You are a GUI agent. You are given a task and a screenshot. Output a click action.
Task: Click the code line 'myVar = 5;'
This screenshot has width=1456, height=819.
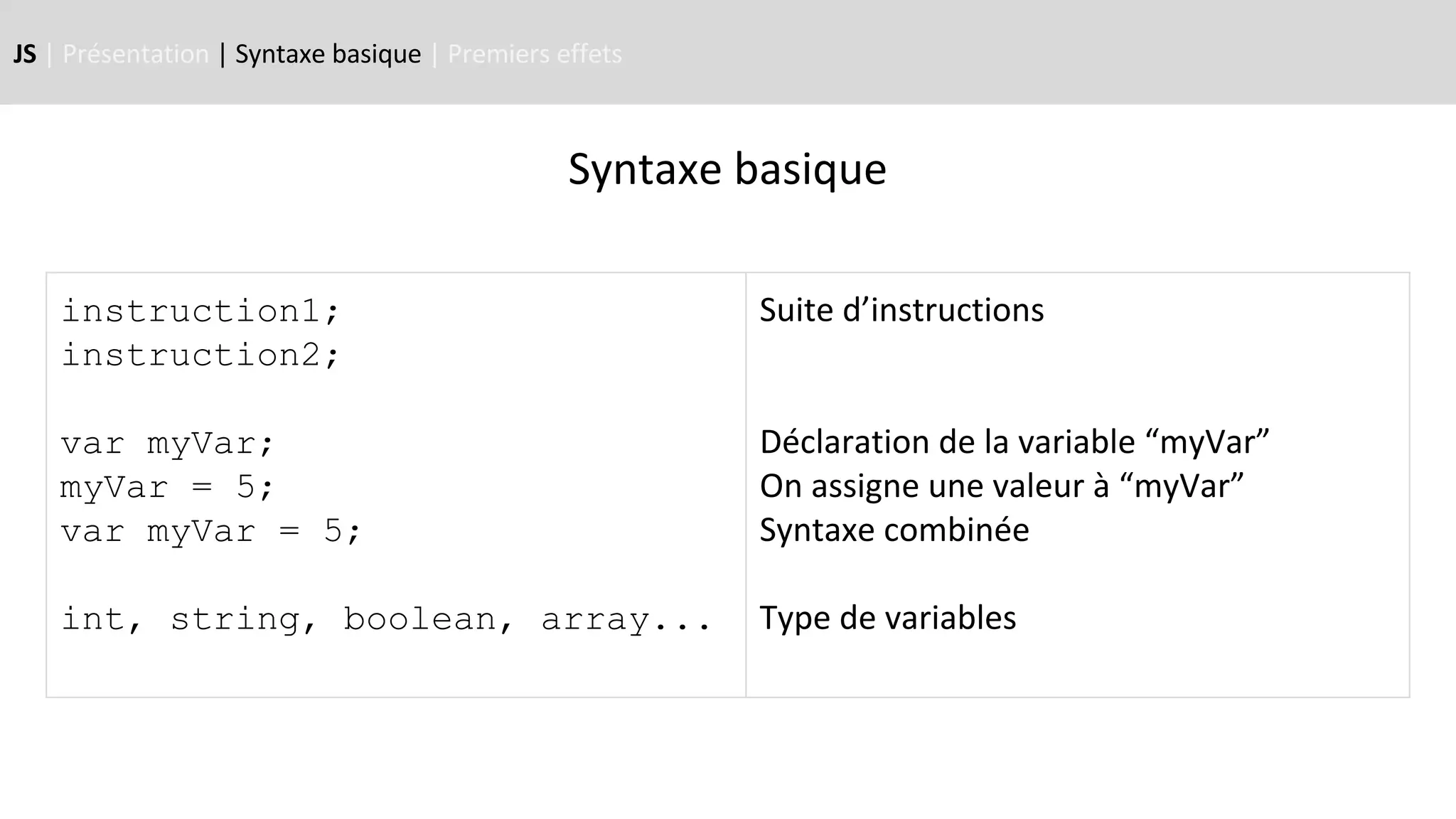click(x=167, y=488)
